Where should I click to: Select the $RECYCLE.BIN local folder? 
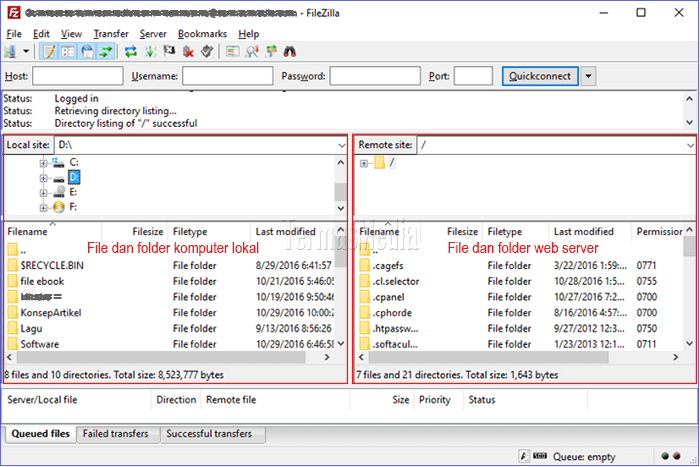[x=52, y=266]
